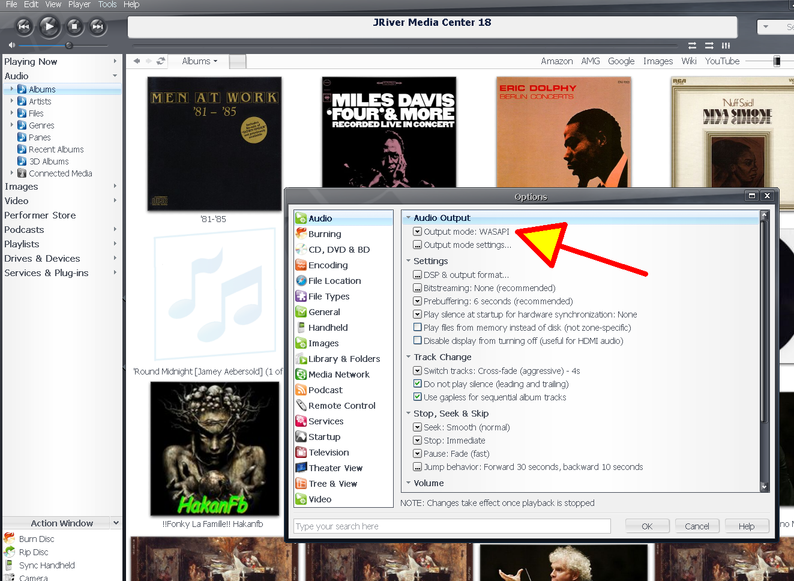This screenshot has width=794, height=581.
Task: Open the YouTube link
Action: click(x=722, y=61)
